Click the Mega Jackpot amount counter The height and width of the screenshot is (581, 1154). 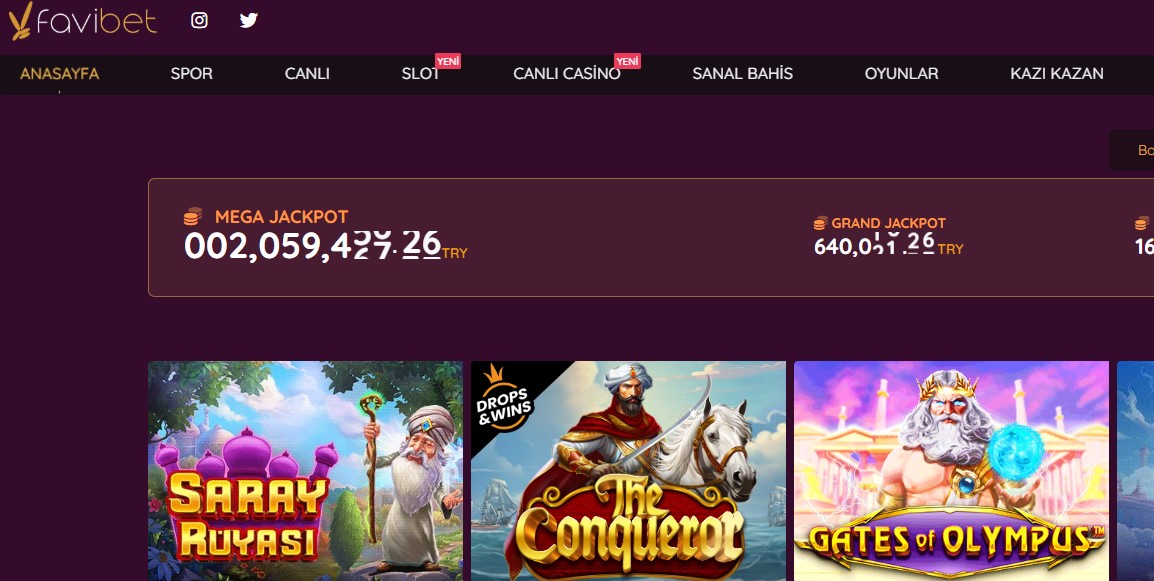(x=313, y=245)
